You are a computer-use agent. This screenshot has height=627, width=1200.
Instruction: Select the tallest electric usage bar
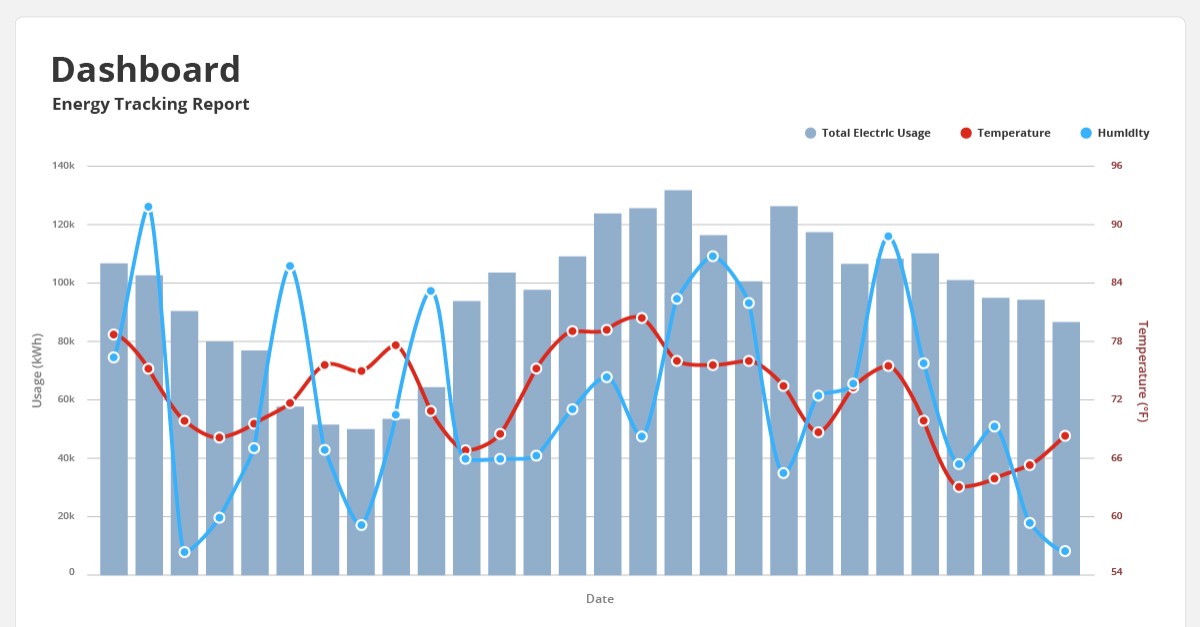click(x=678, y=382)
